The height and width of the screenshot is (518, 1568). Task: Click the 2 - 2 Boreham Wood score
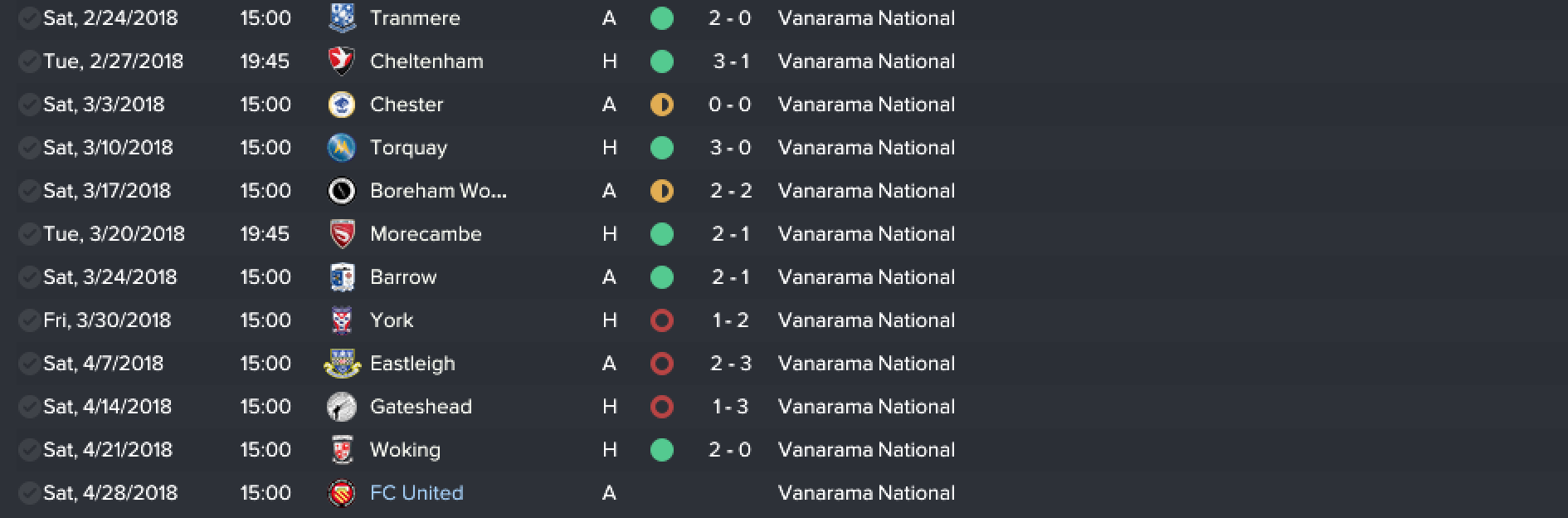730,191
